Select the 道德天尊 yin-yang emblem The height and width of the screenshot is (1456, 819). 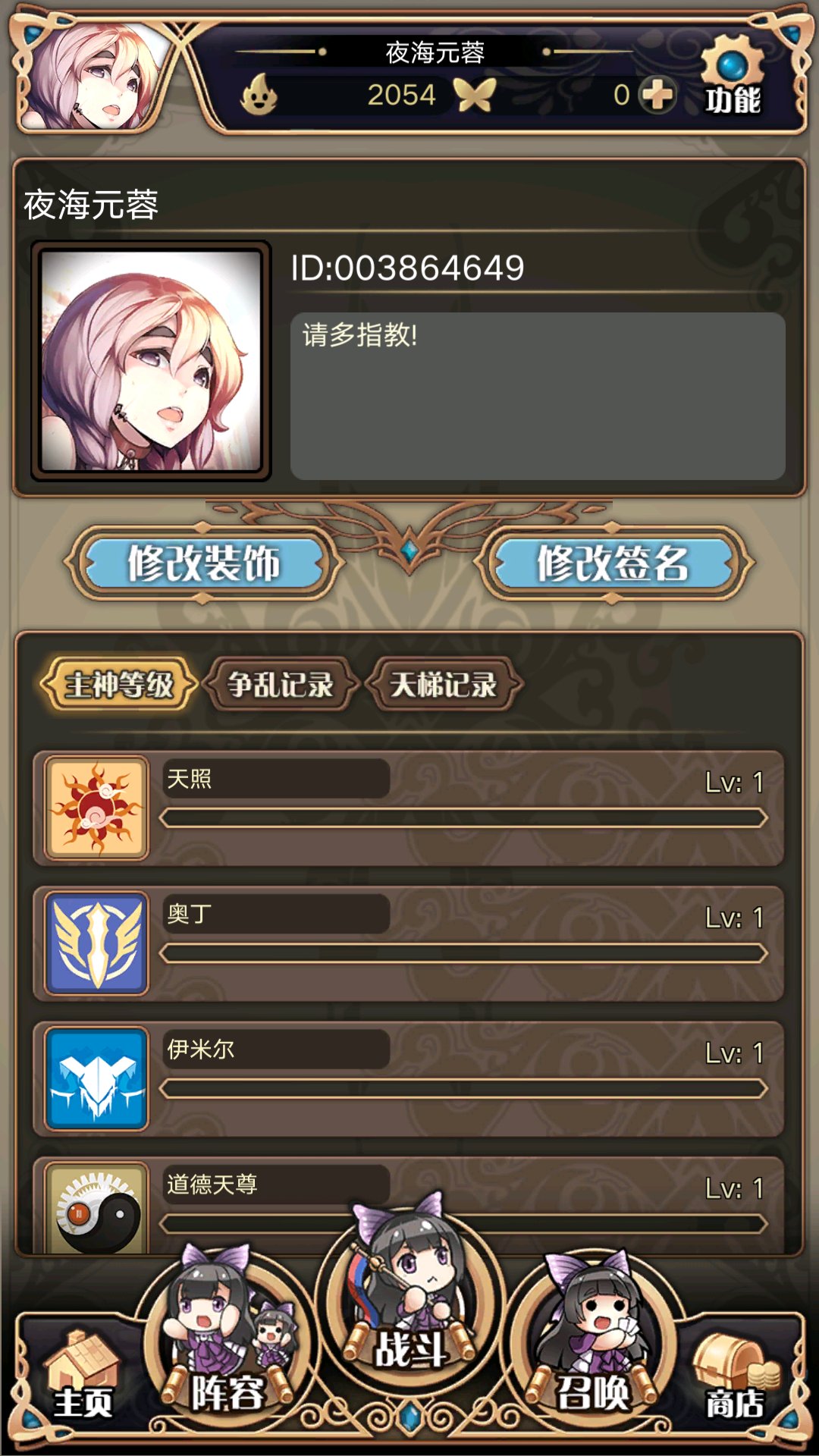(x=96, y=1208)
